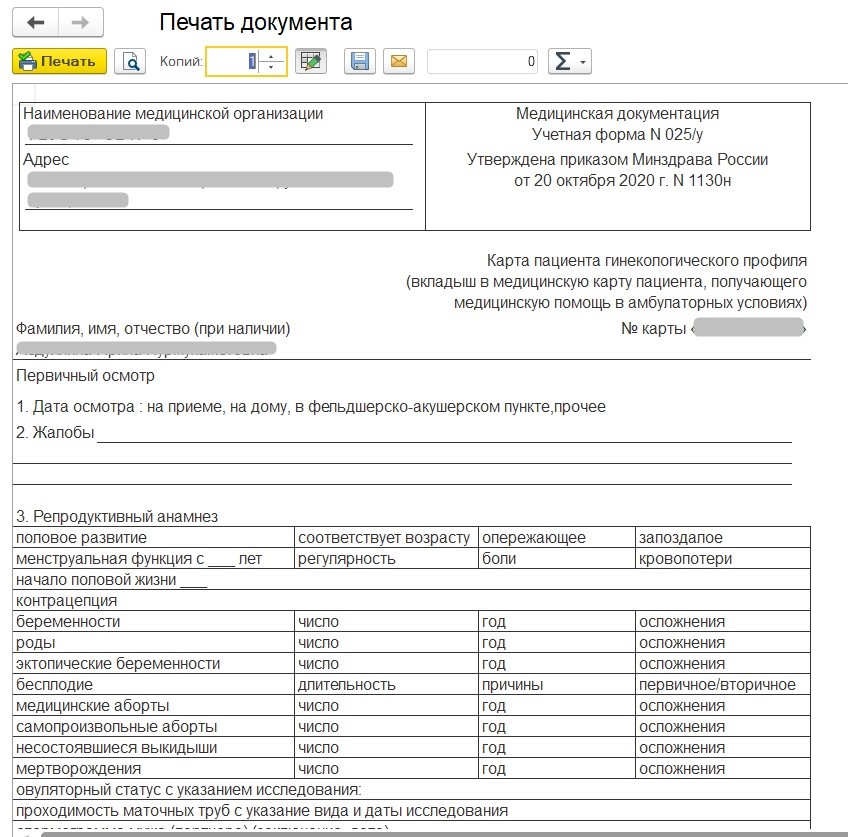Click the 'соответствует возрасту' cell
Screen dimensions: 848x837
pyautogui.click(x=384, y=538)
